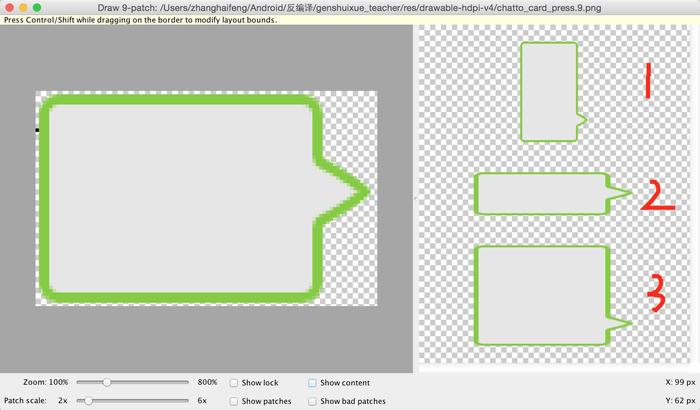Toggle the Show bad patches checkbox
This screenshot has height=410, width=700.
coord(312,401)
